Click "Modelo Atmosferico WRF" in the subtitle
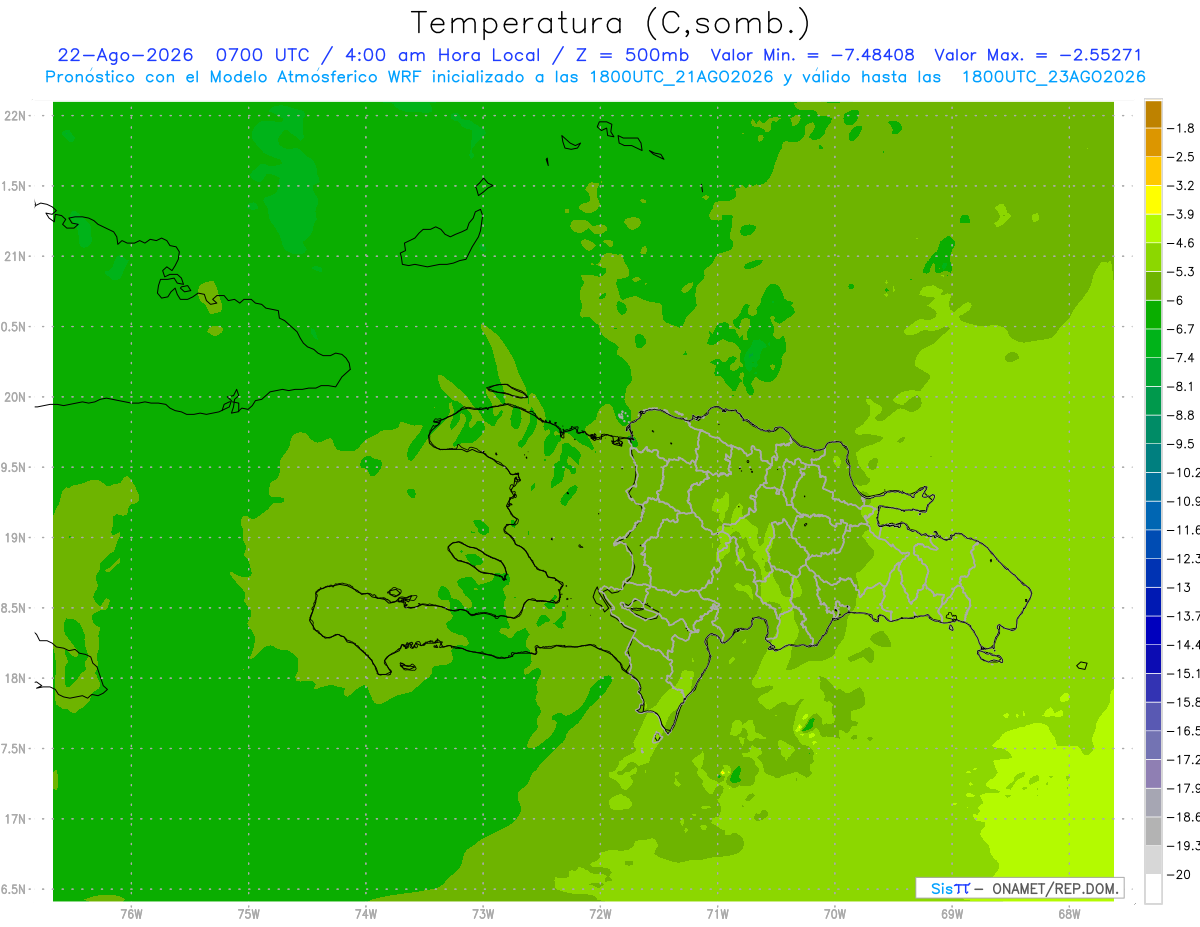Screen dimensions: 1200x927 tap(313, 77)
